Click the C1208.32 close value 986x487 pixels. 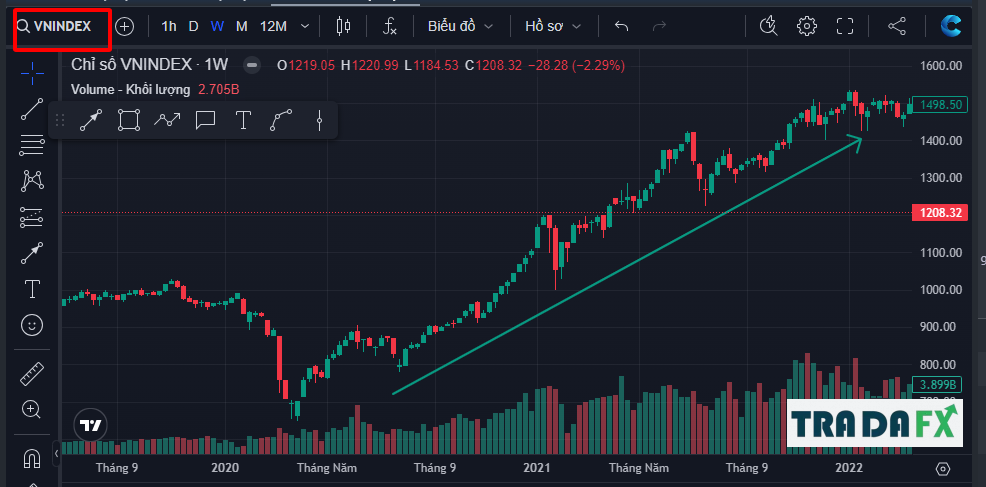493,65
